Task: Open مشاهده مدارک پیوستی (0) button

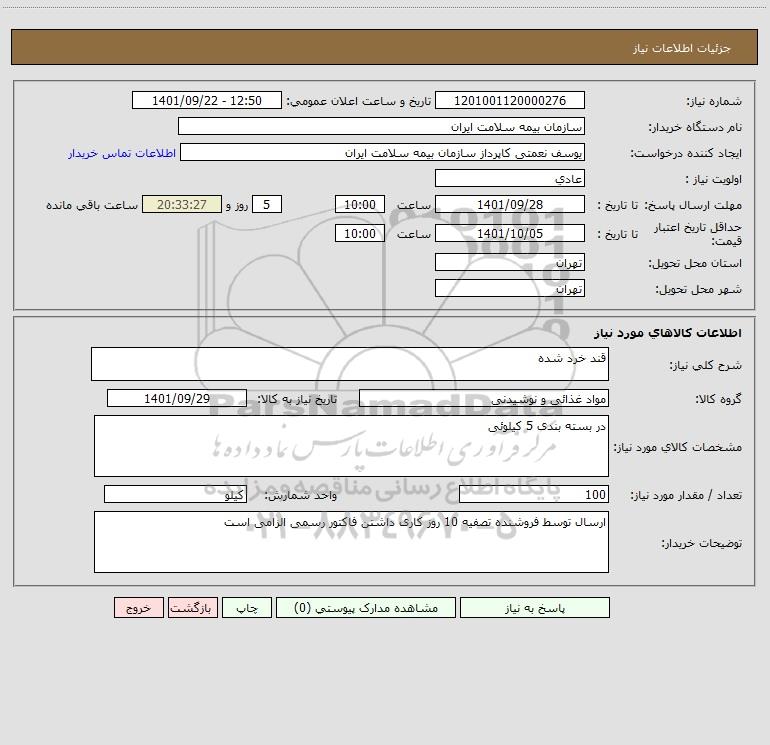Action: click(366, 608)
